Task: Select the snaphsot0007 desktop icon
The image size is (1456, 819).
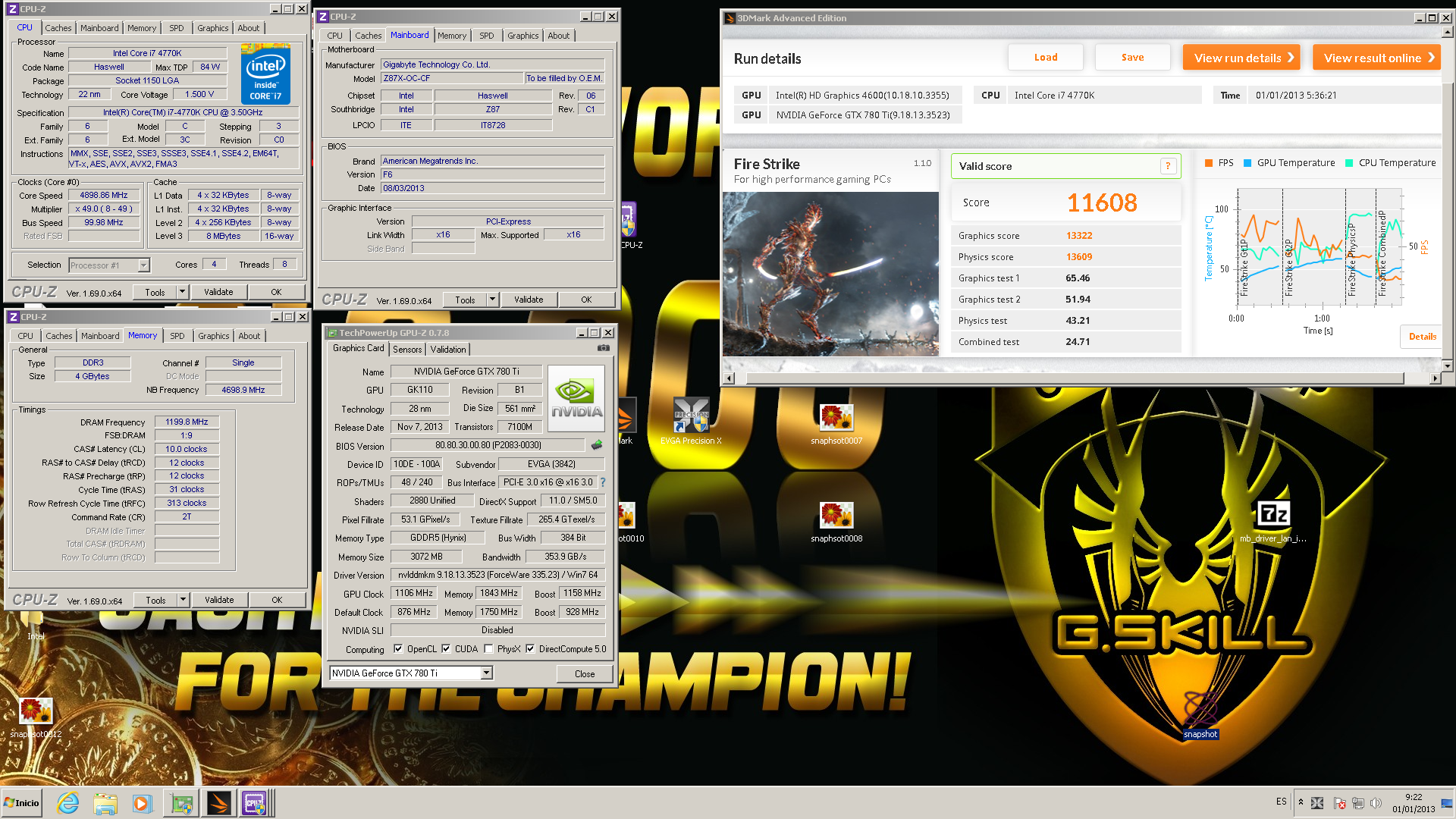Action: [836, 423]
